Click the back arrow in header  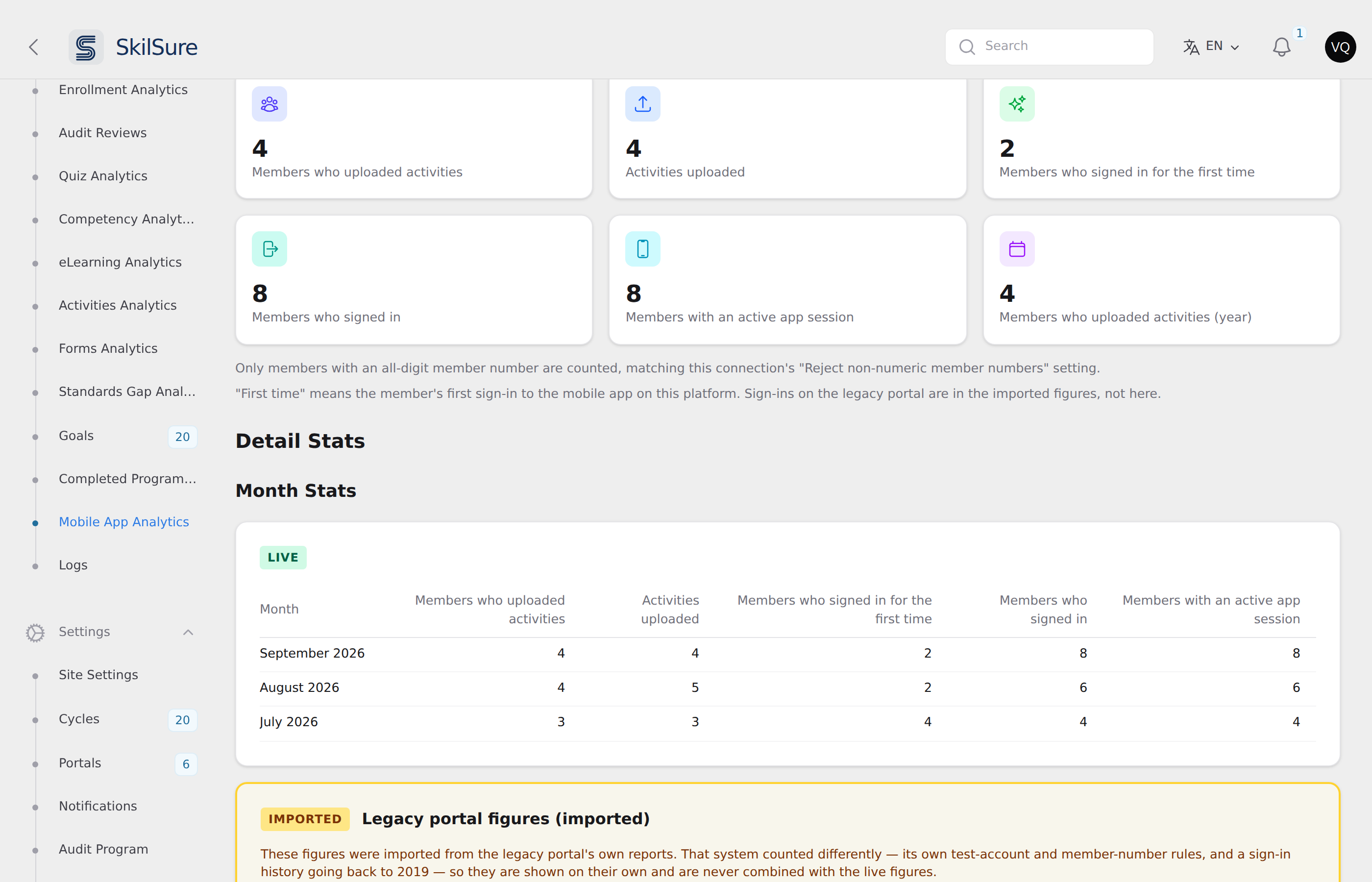(x=34, y=47)
